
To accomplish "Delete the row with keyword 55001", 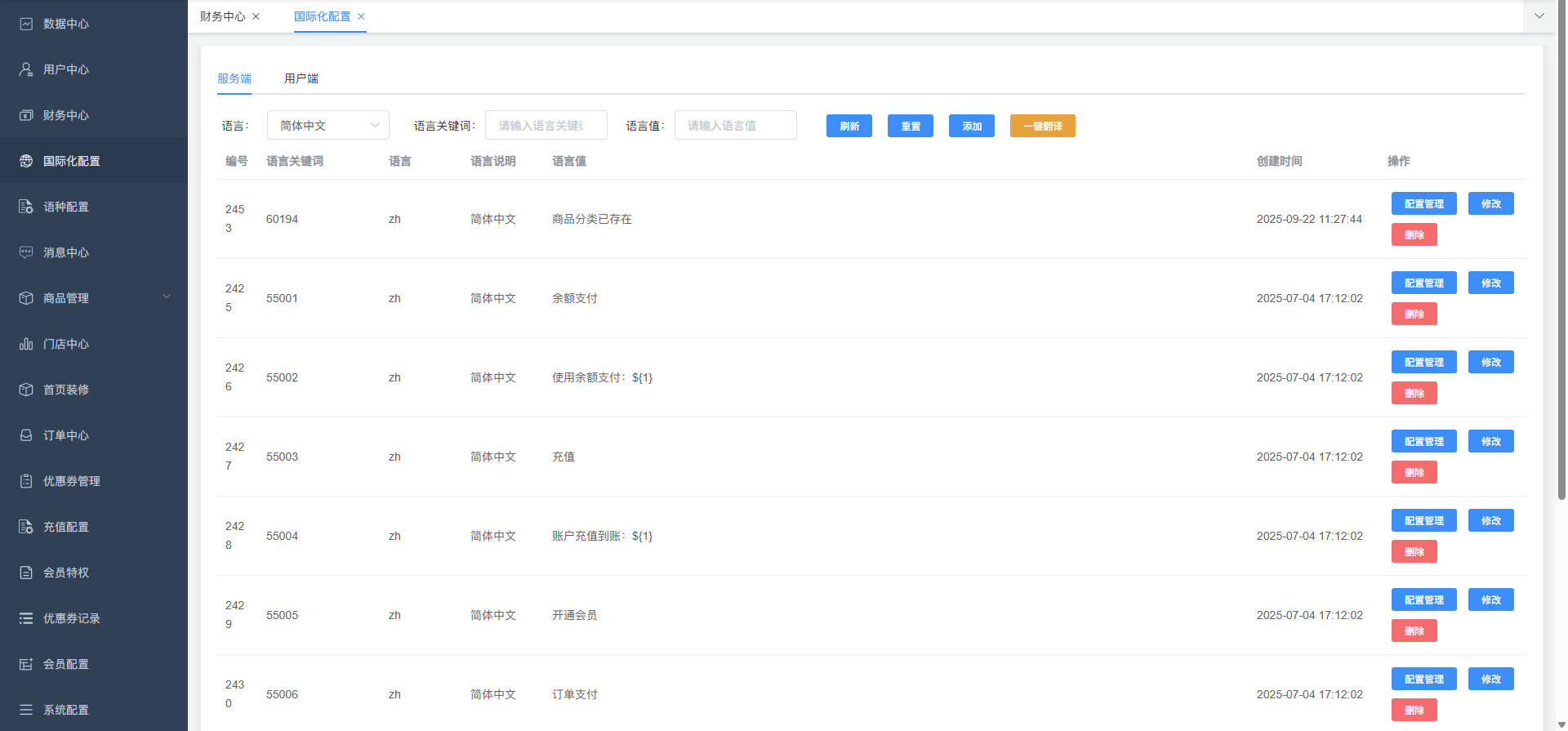I will [1414, 314].
